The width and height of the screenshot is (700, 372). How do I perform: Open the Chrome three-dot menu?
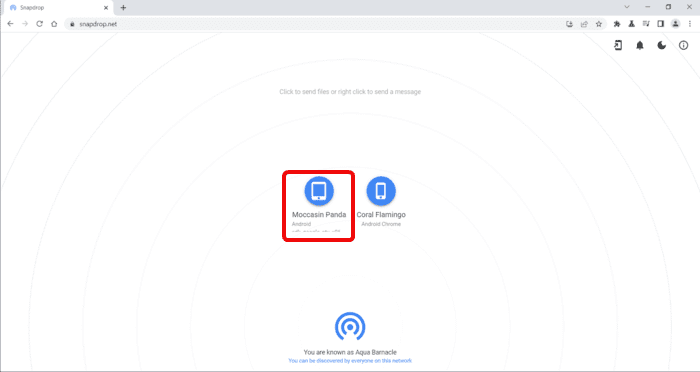(690, 24)
